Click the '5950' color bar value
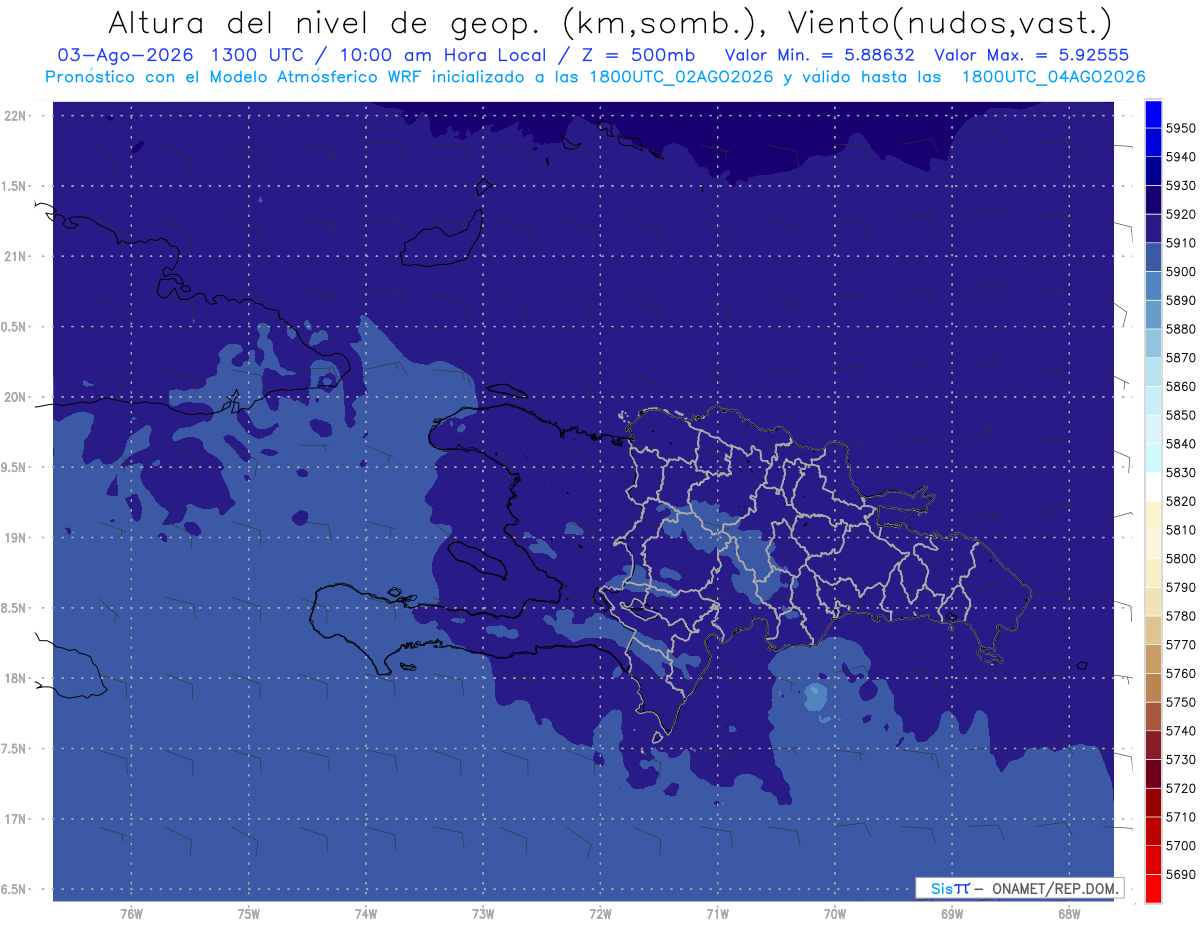 (x=1180, y=128)
